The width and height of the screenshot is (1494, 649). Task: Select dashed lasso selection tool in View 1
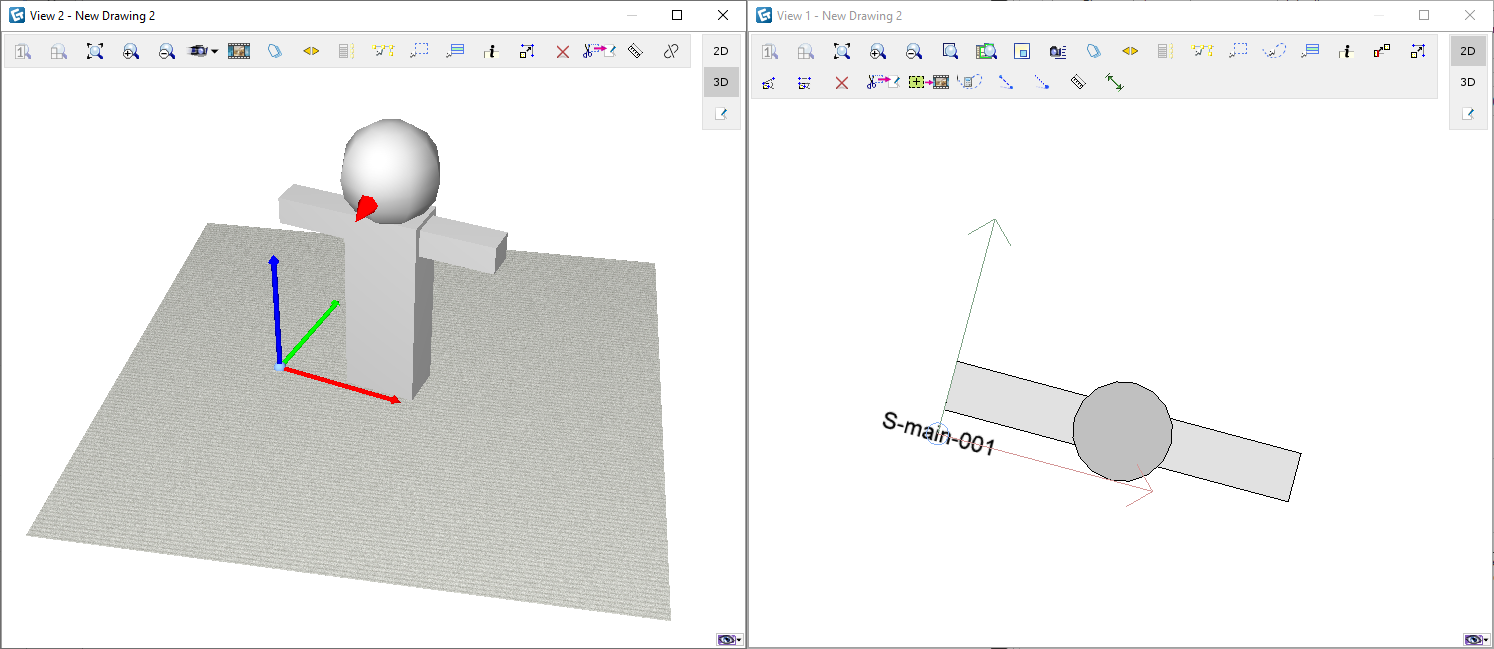point(1274,51)
